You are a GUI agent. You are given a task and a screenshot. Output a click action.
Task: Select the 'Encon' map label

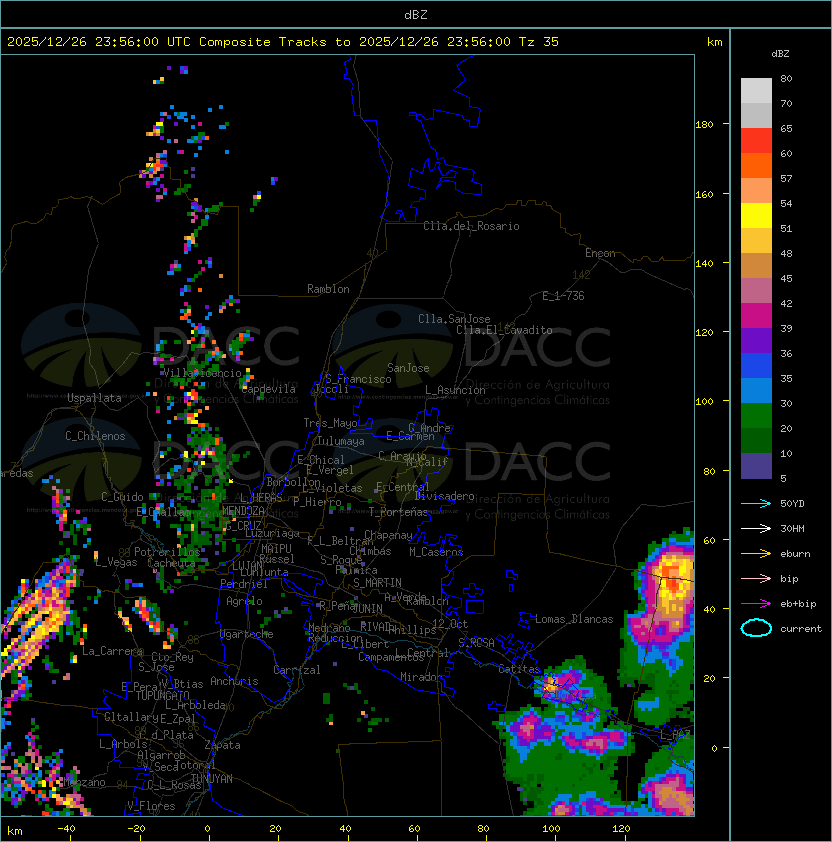[600, 253]
